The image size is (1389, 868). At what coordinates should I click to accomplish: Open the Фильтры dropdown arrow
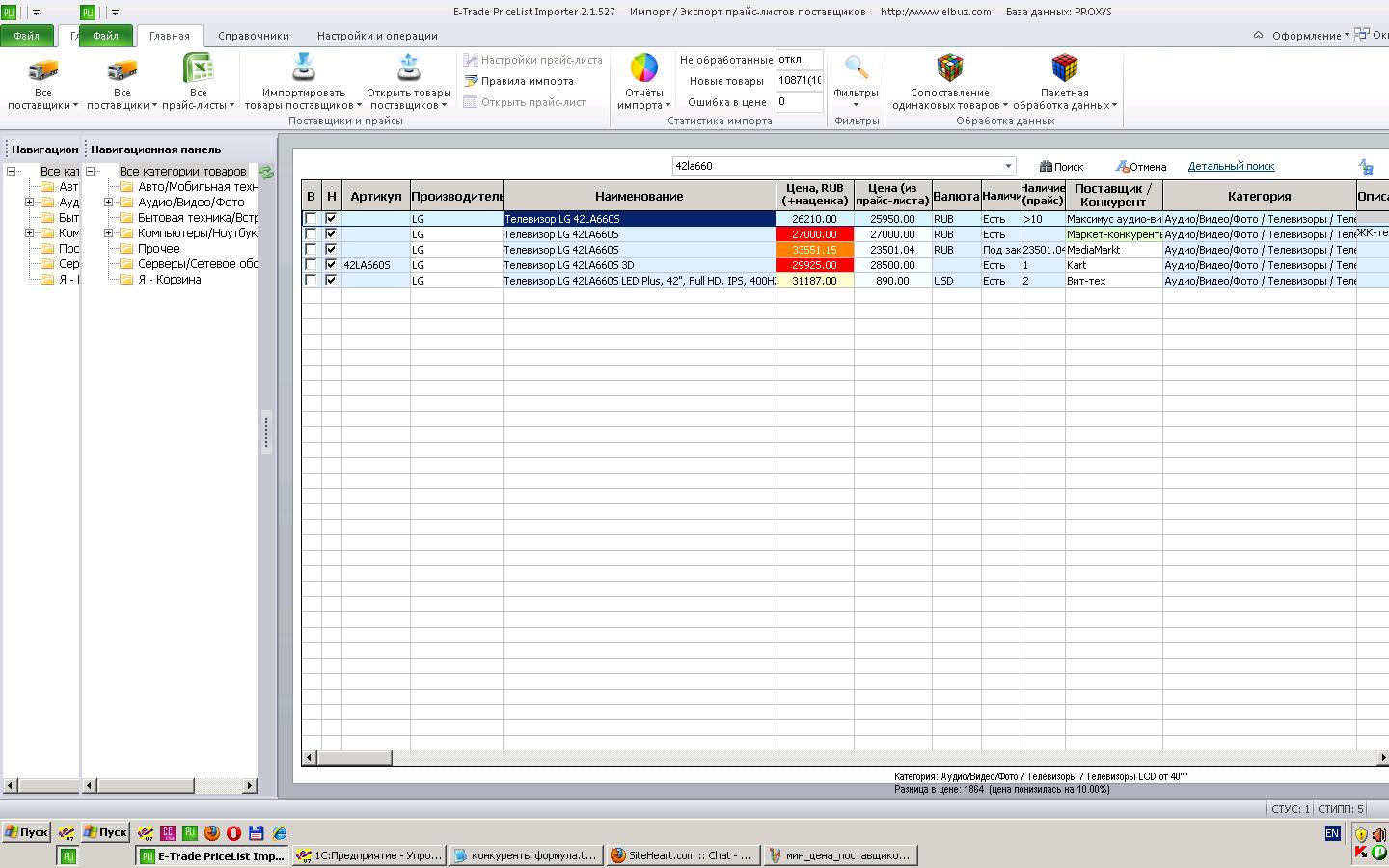pos(856,105)
